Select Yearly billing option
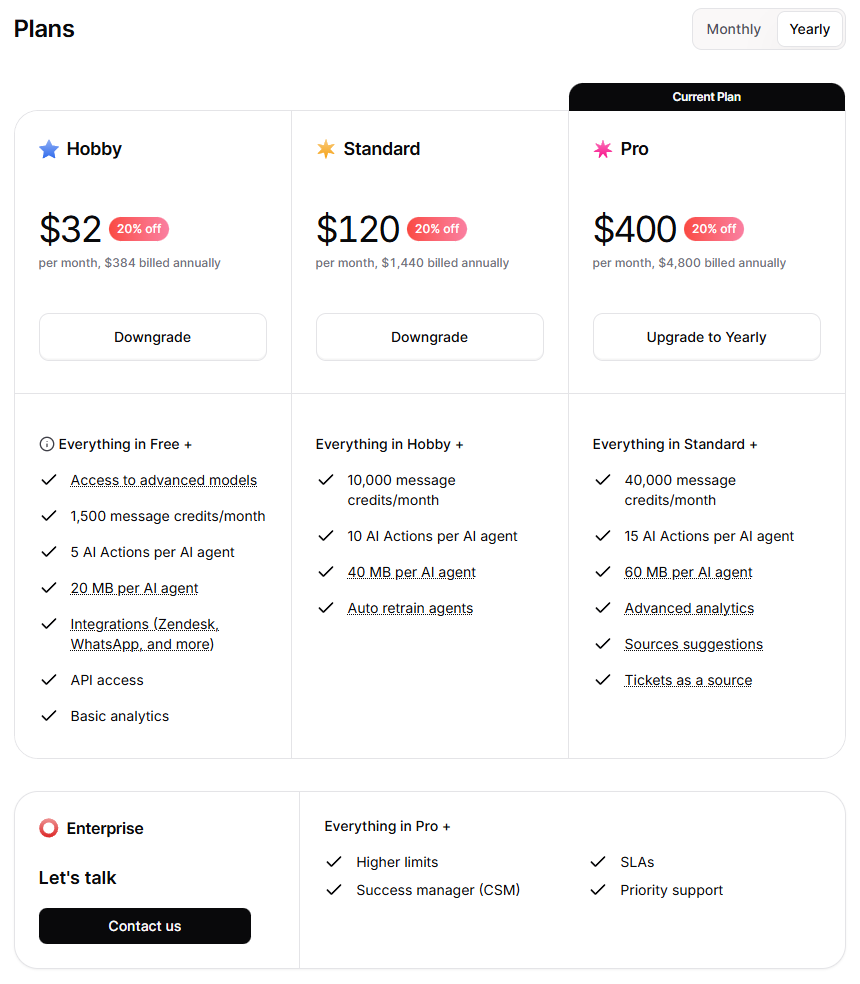This screenshot has width=860, height=984. [809, 29]
